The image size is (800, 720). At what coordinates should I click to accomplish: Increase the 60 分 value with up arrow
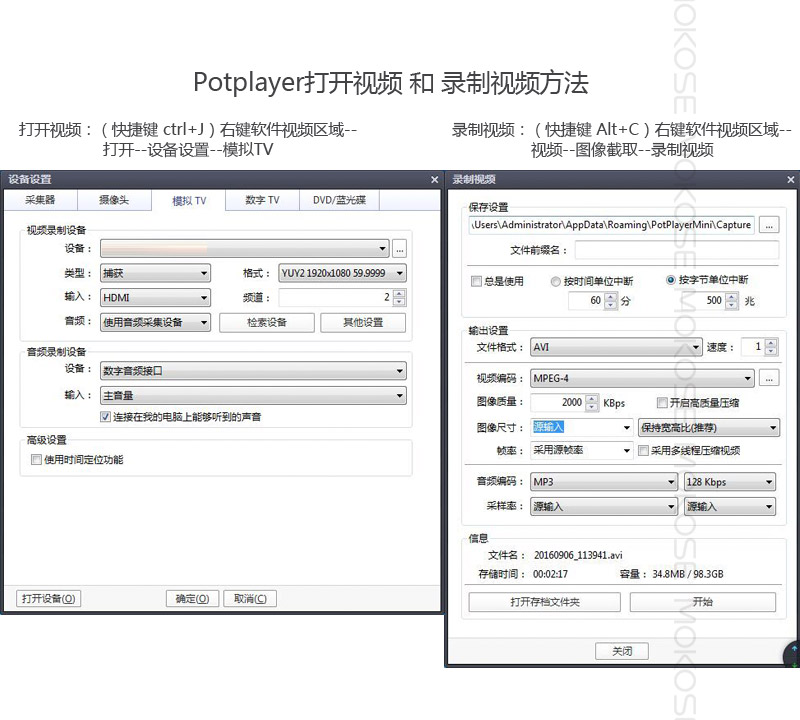pos(611,297)
